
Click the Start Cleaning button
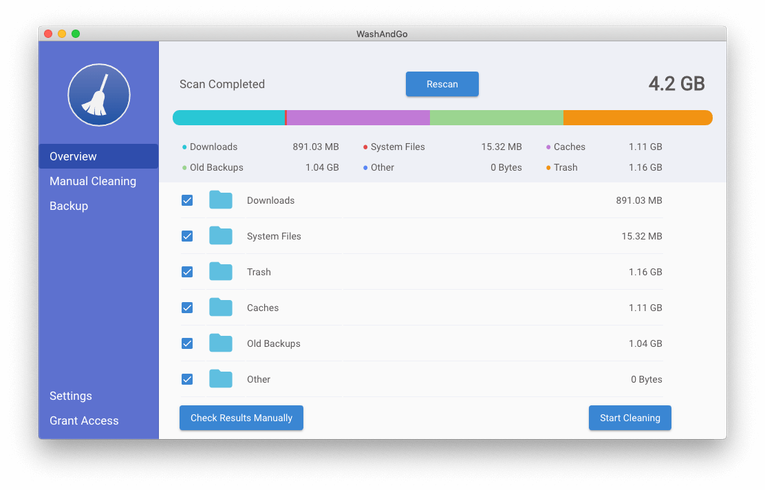click(x=630, y=418)
